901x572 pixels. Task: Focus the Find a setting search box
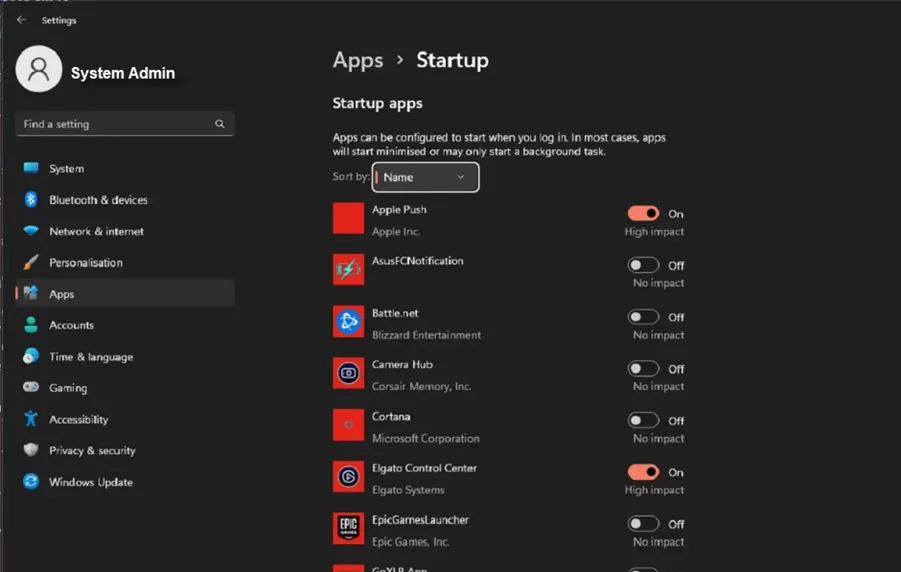125,124
